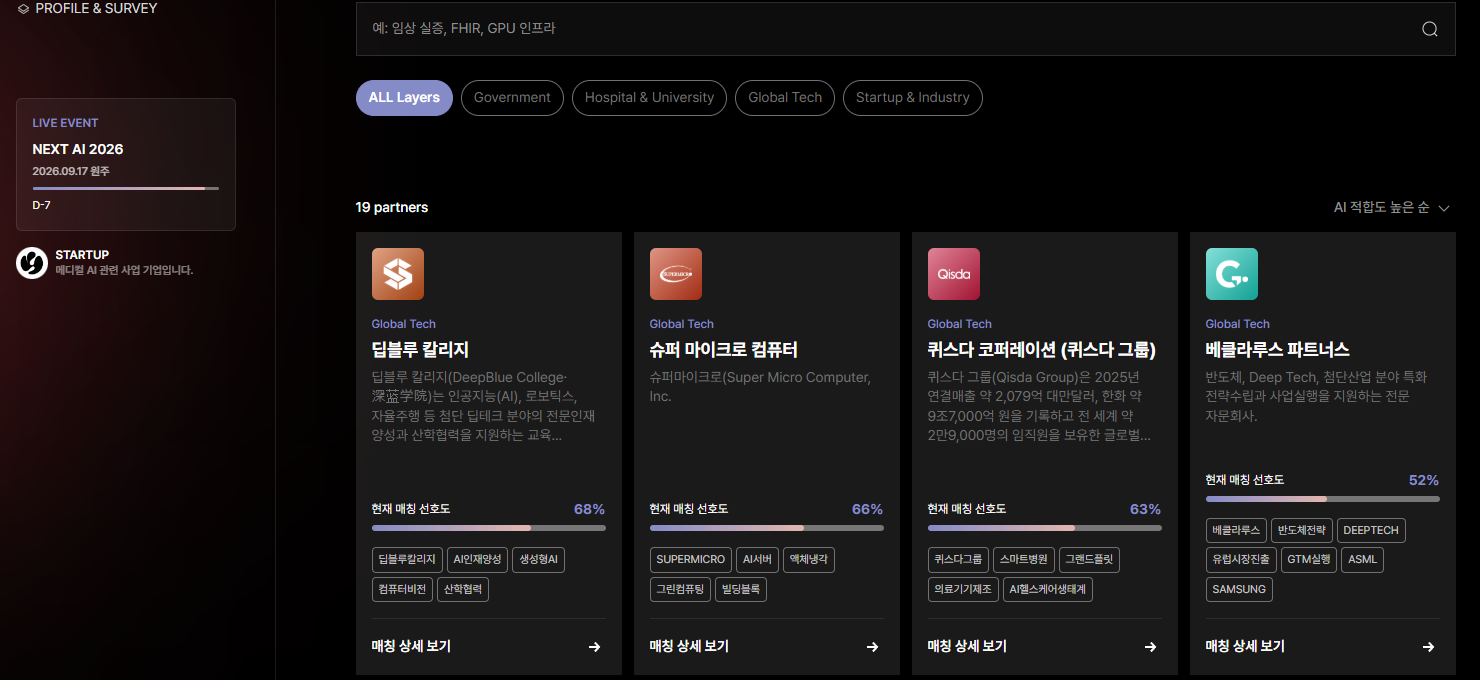Open the 슈퍼 마이크로 컴퓨터 logo

[x=676, y=274]
